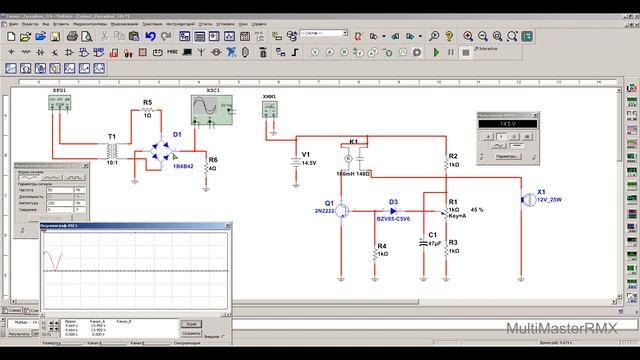Place hierarchical block icon
The height and width of the screenshot is (360, 640).
tap(280, 52)
